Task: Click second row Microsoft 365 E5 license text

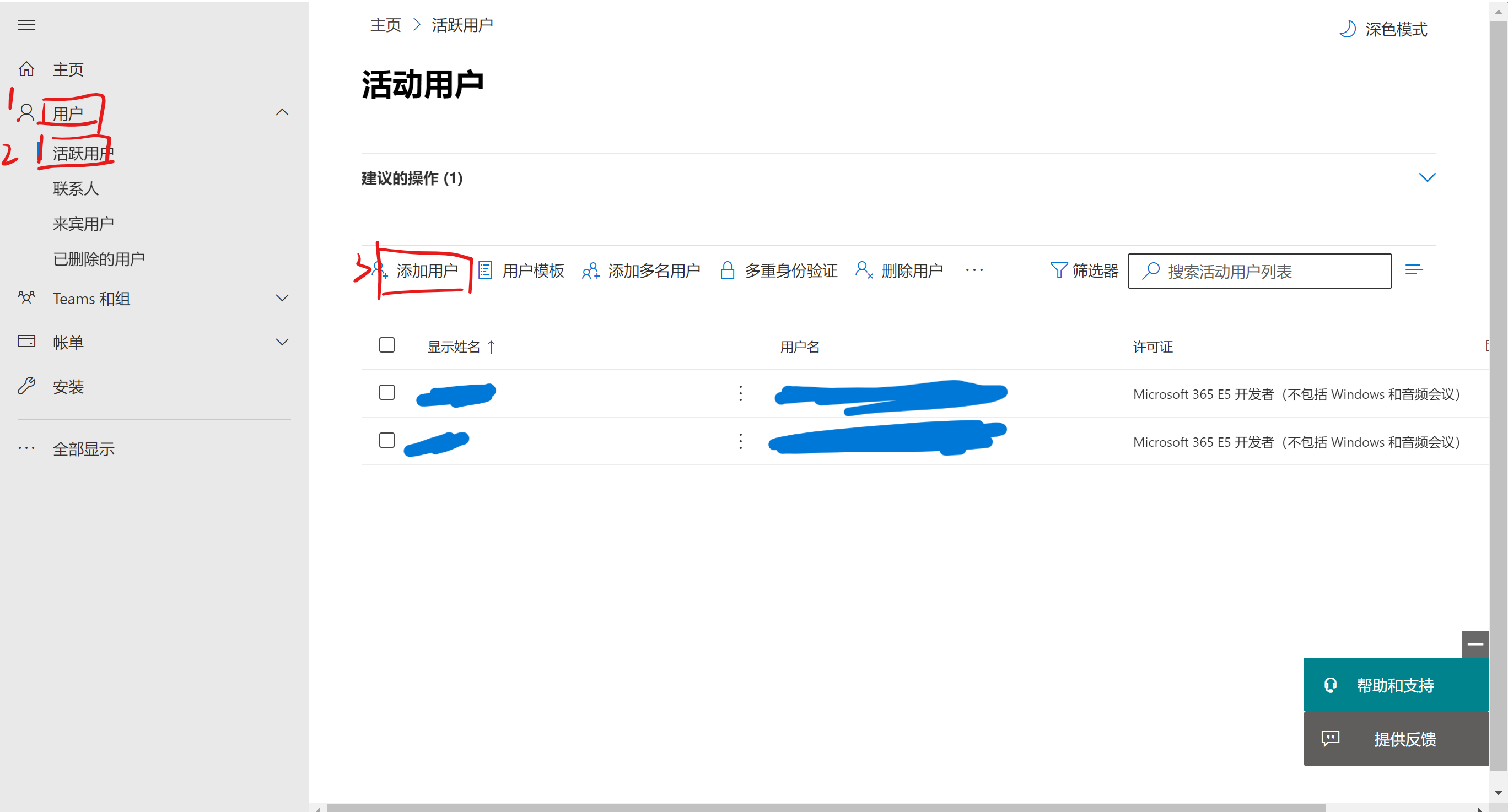Action: coord(1297,442)
